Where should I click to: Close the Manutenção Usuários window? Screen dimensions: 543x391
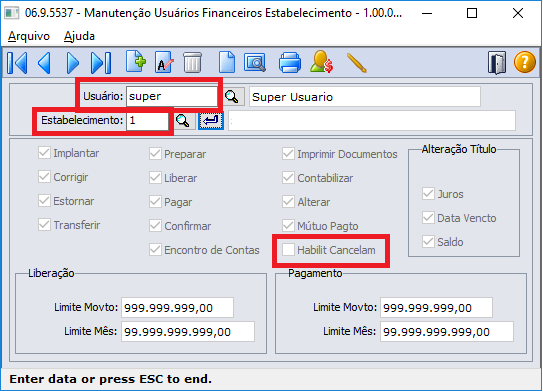(518, 14)
